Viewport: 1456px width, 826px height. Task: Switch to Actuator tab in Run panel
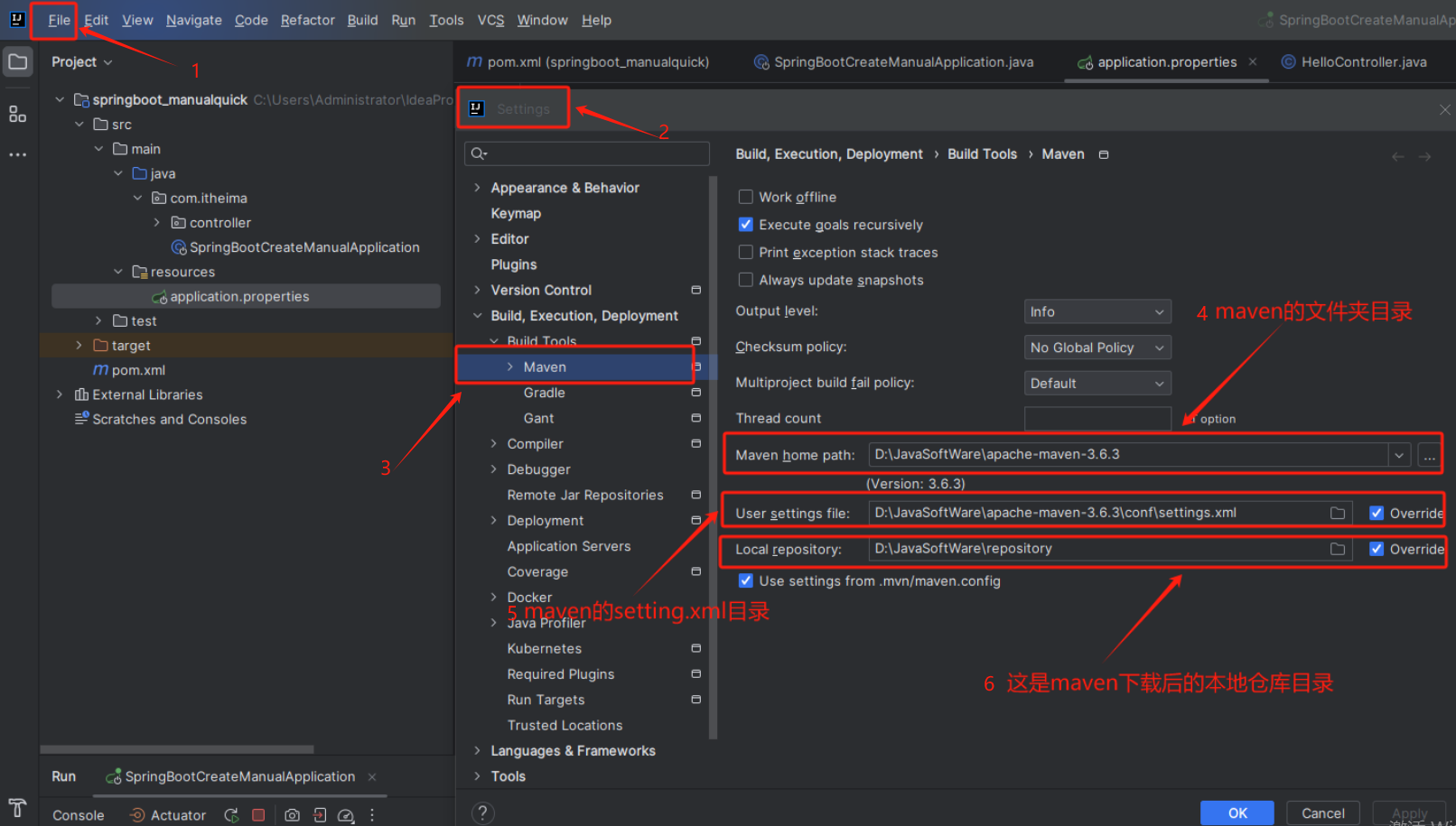[168, 815]
